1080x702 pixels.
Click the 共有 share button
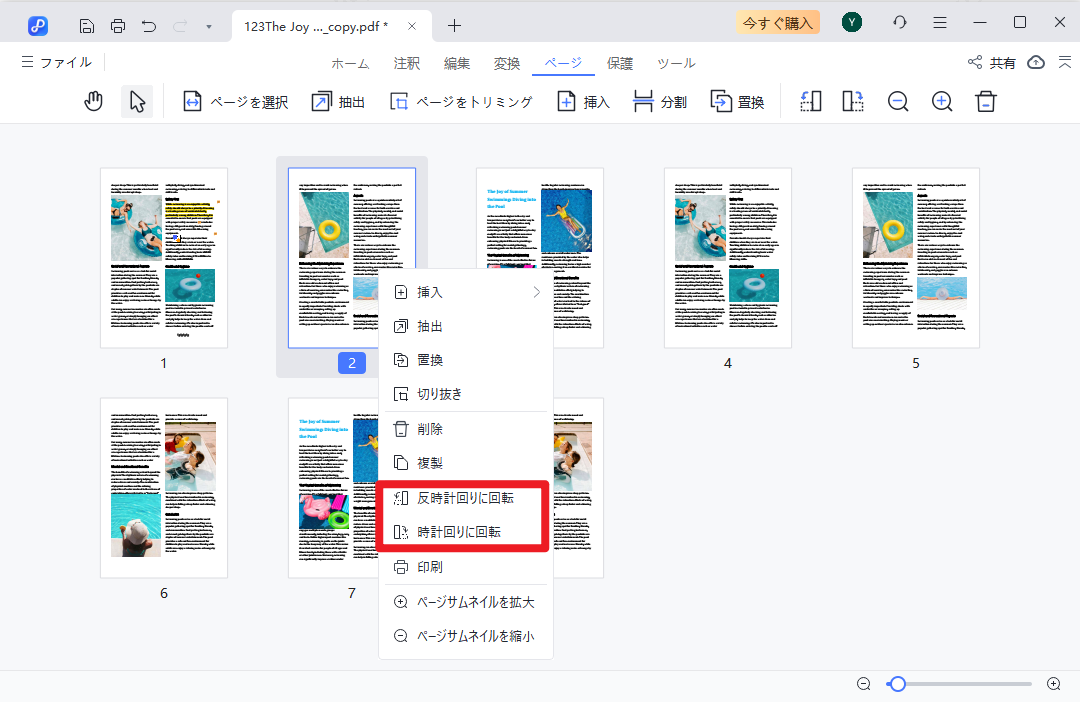click(992, 63)
